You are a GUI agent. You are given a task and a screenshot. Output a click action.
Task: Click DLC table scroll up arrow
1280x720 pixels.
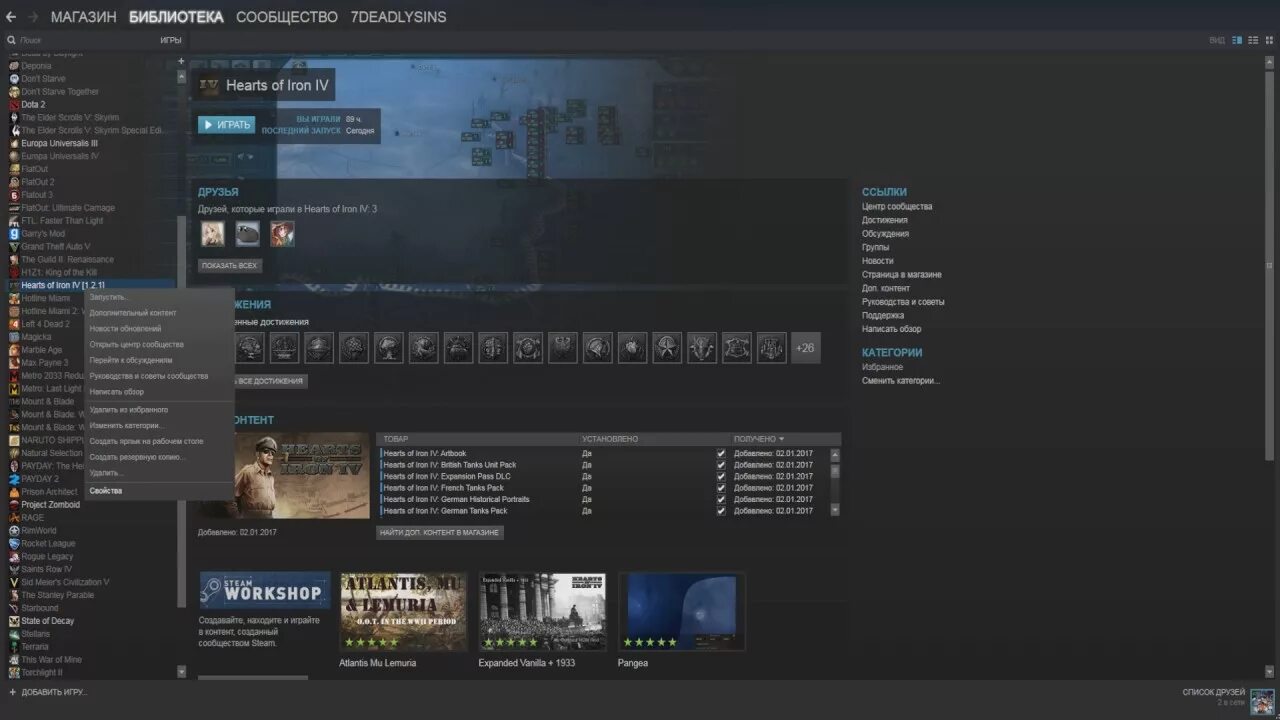[835, 453]
